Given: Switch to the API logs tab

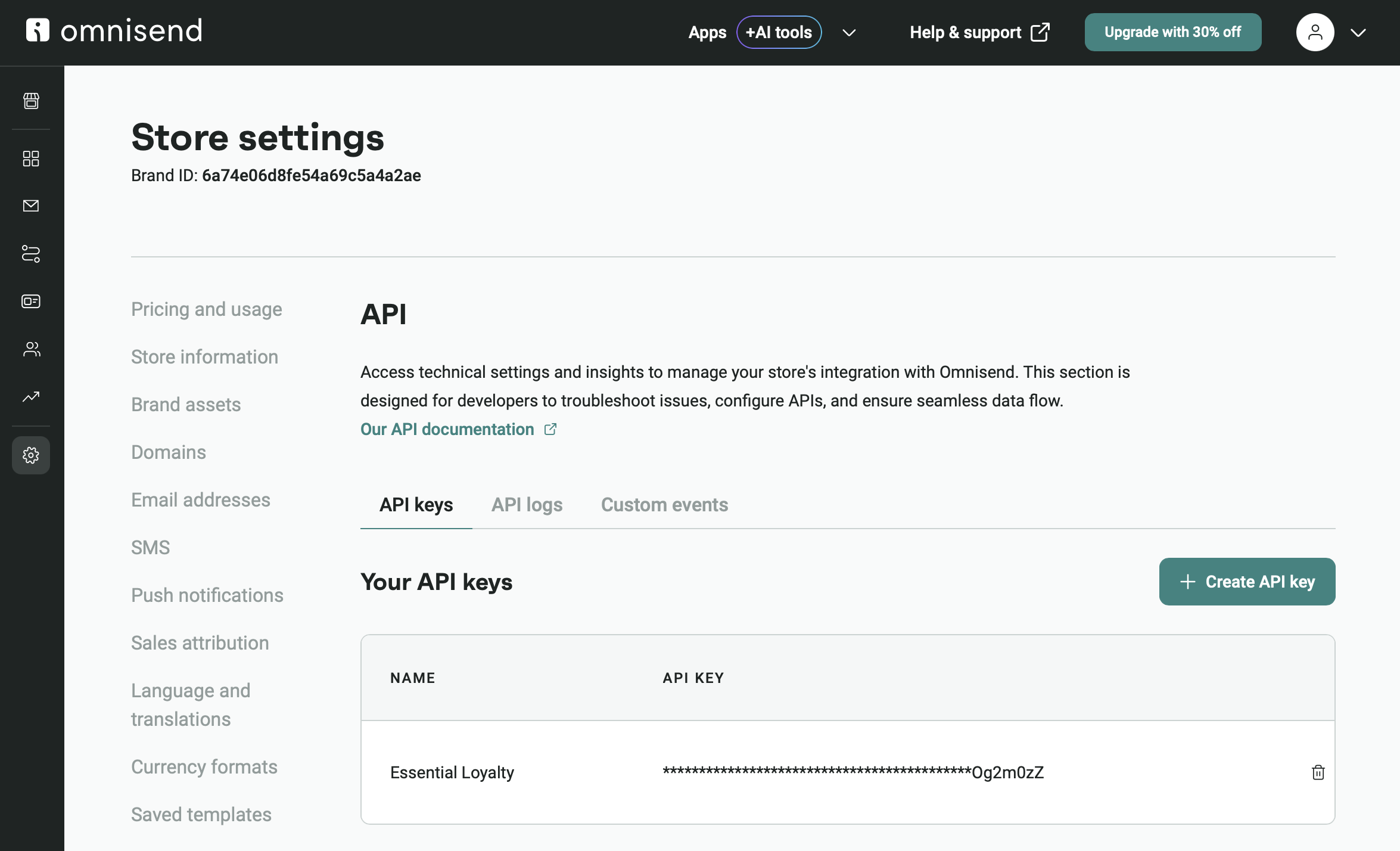Looking at the screenshot, I should 527,505.
